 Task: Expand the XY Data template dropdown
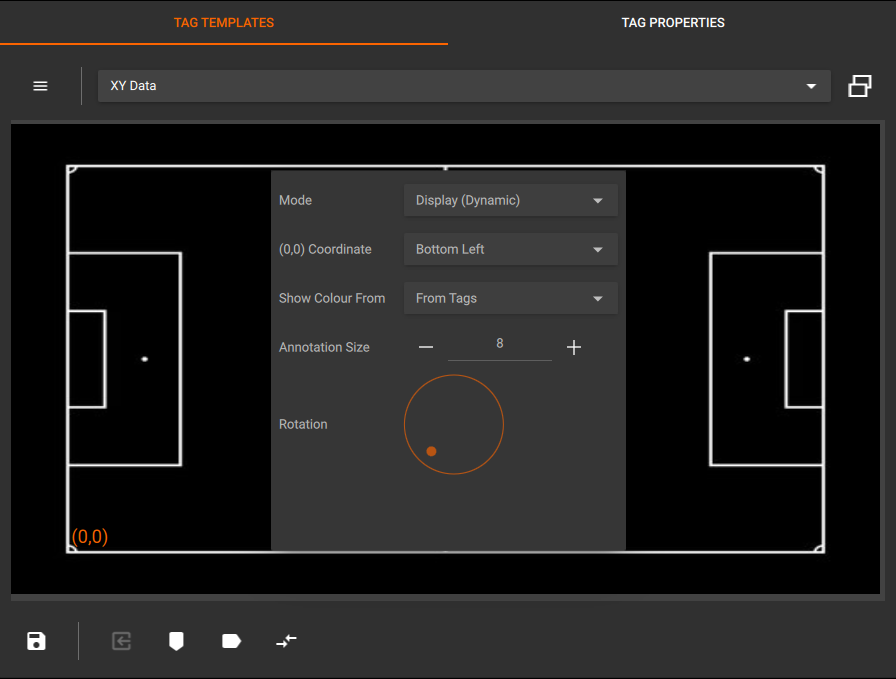[x=464, y=86]
